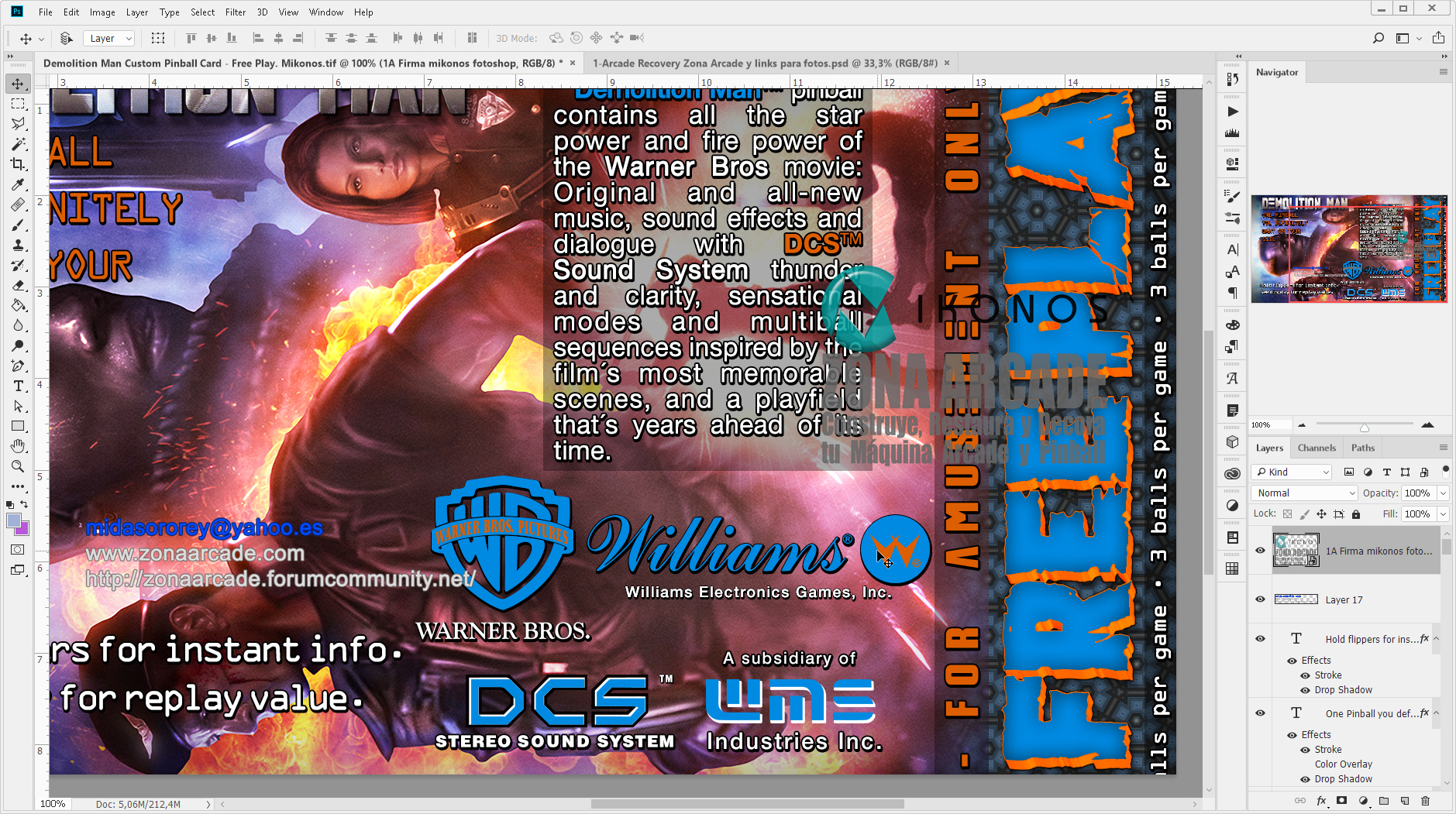Toggle visibility of 1A Firma mikonos layer

[x=1260, y=551]
